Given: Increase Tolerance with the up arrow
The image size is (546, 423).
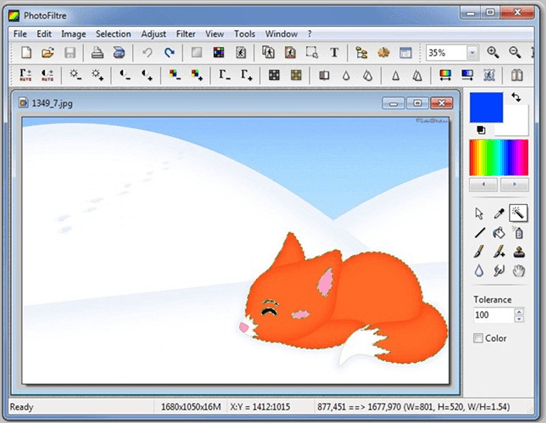Looking at the screenshot, I should [x=519, y=312].
